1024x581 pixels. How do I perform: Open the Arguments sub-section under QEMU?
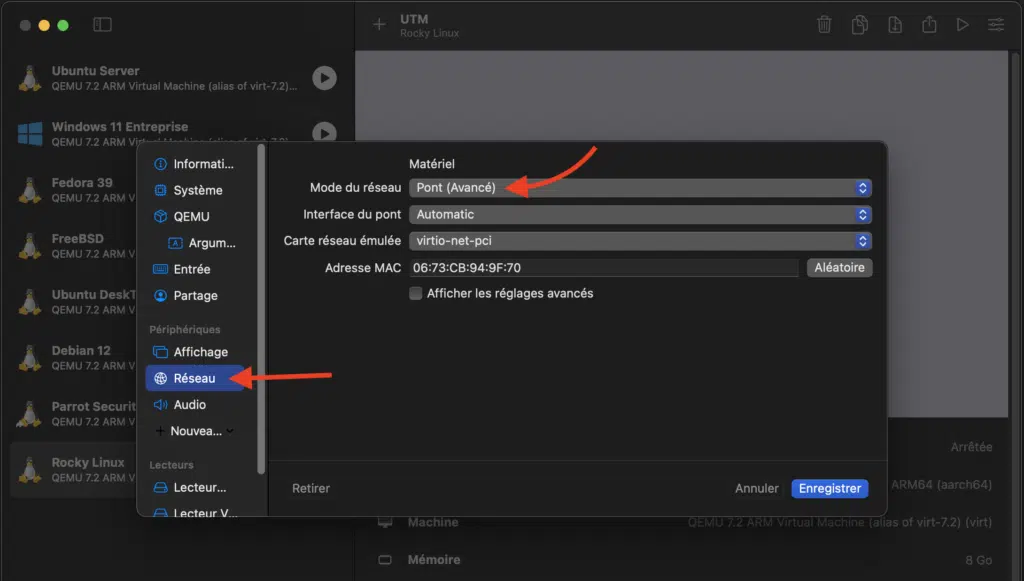pyautogui.click(x=202, y=243)
